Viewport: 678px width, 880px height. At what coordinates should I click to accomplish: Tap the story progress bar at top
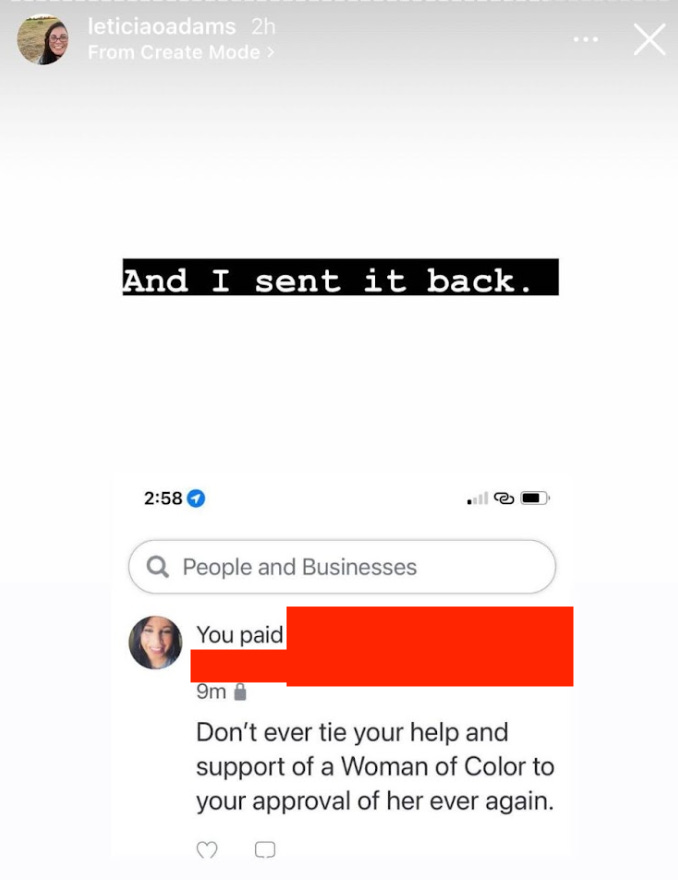339,2
